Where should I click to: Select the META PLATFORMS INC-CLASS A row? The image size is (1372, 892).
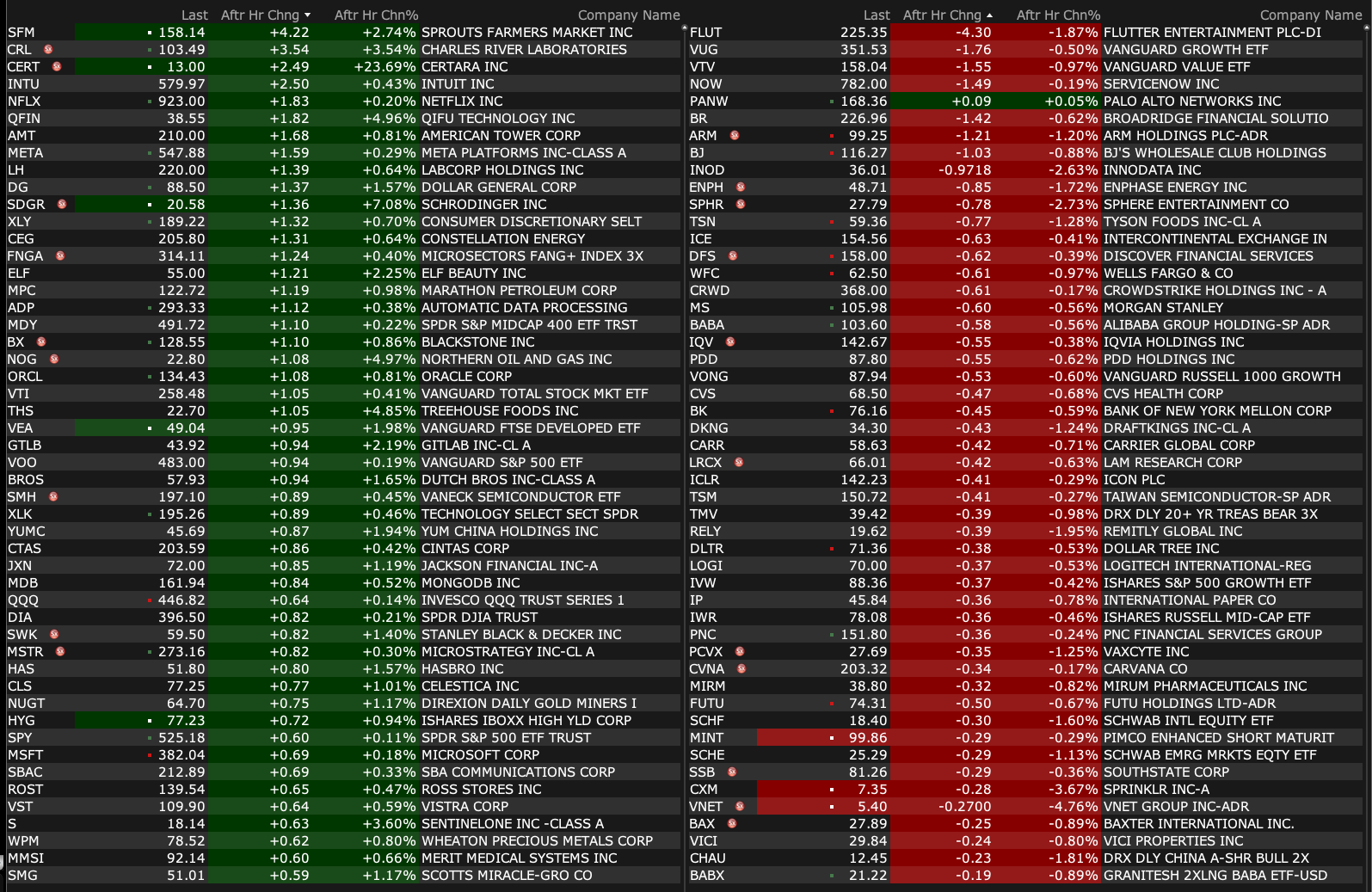(523, 153)
